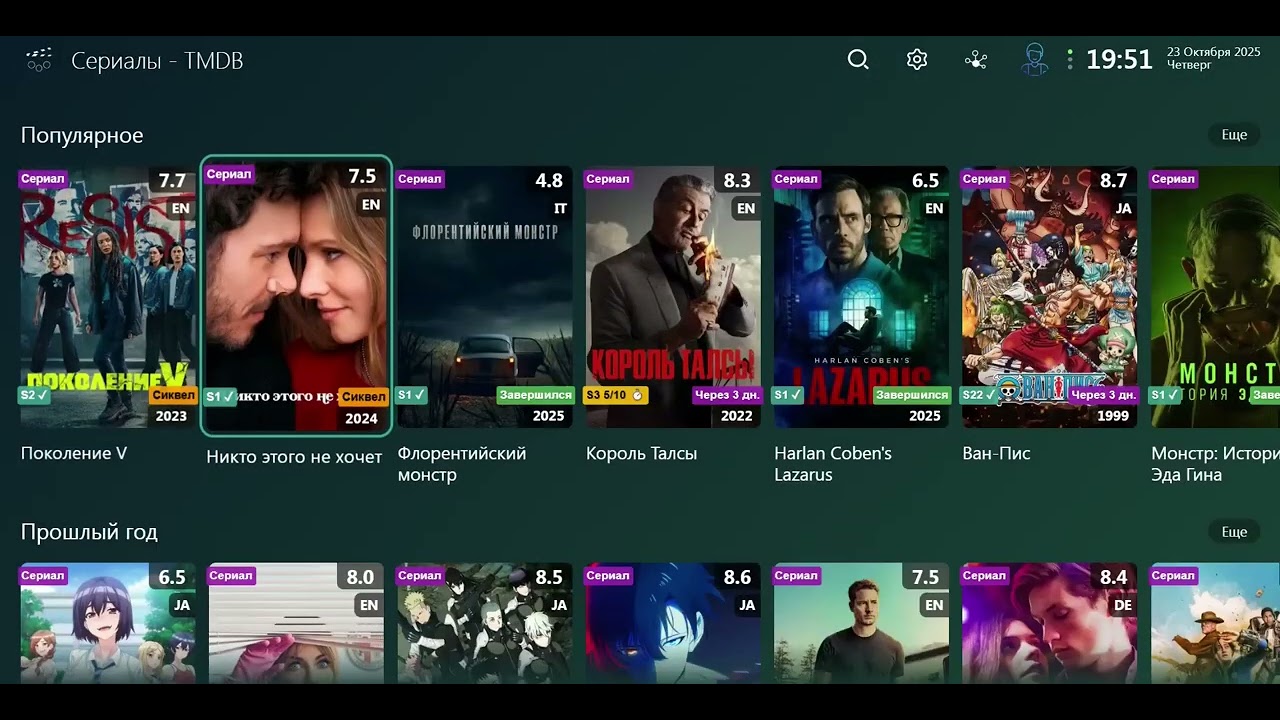Open the Ван-Пис poster

pos(1050,297)
